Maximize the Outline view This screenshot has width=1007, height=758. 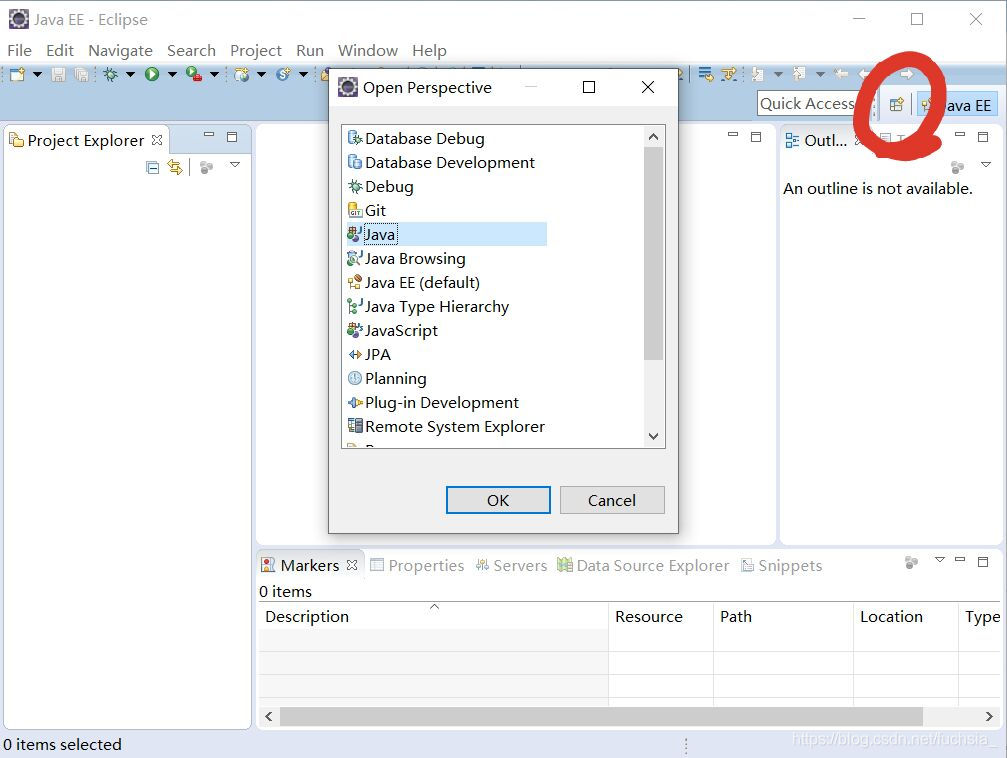pos(983,137)
